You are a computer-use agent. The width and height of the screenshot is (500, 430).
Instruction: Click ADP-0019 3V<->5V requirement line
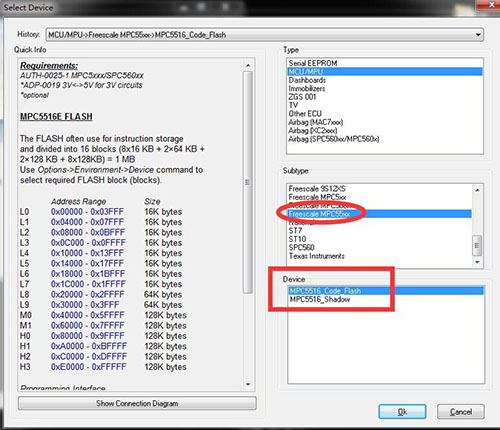pyautogui.click(x=81, y=85)
